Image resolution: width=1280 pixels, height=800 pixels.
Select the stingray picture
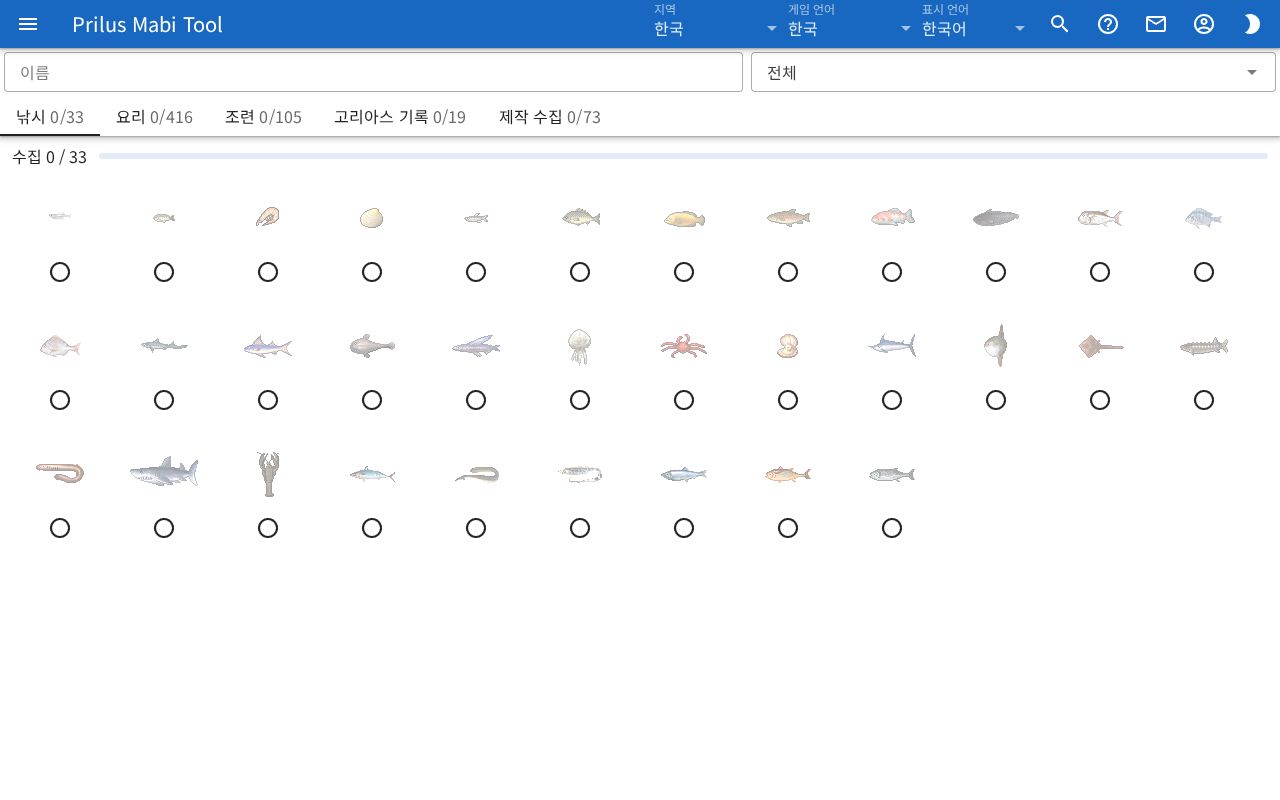tap(1100, 346)
